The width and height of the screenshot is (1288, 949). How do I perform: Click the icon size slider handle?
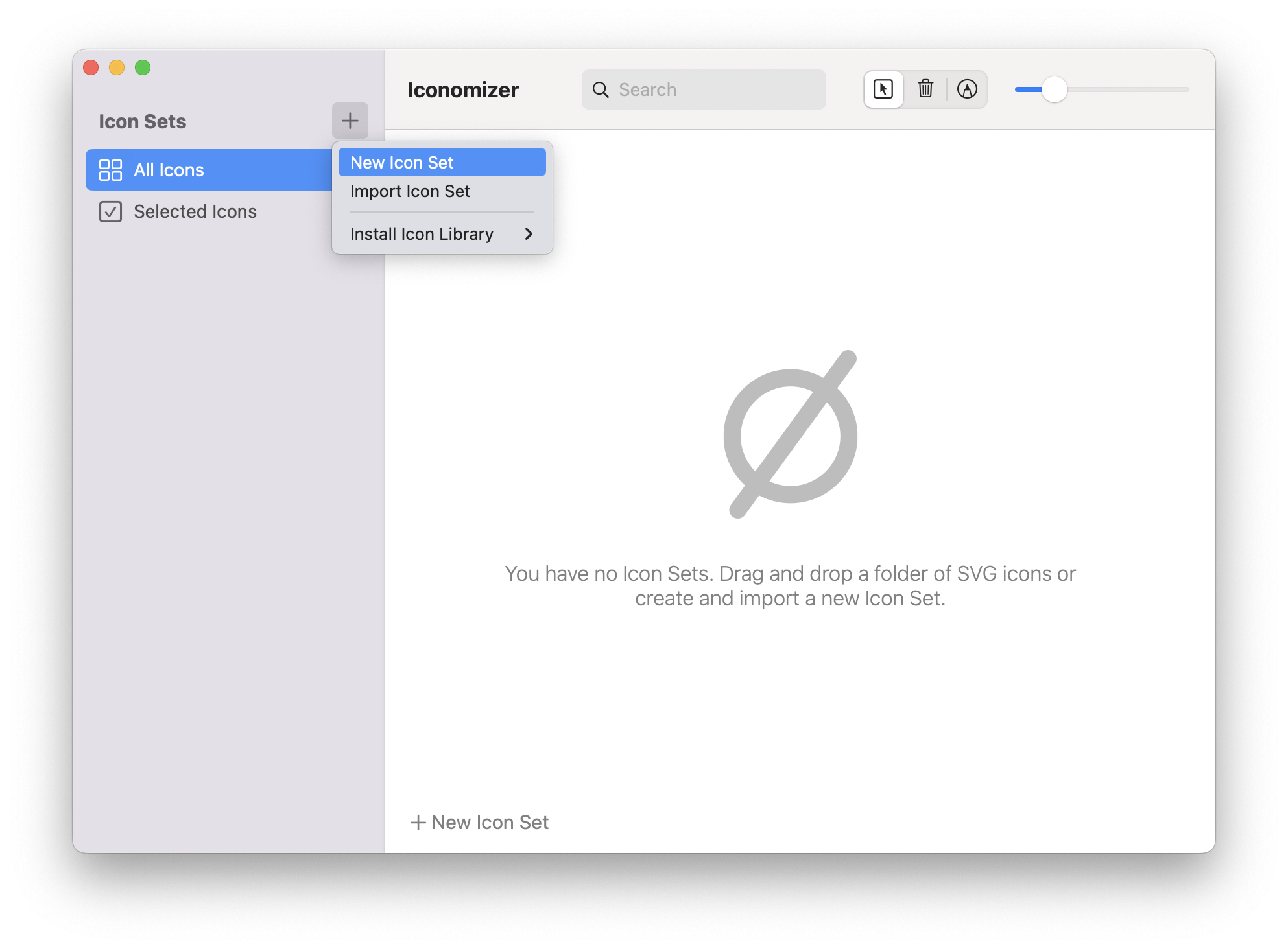[x=1054, y=89]
